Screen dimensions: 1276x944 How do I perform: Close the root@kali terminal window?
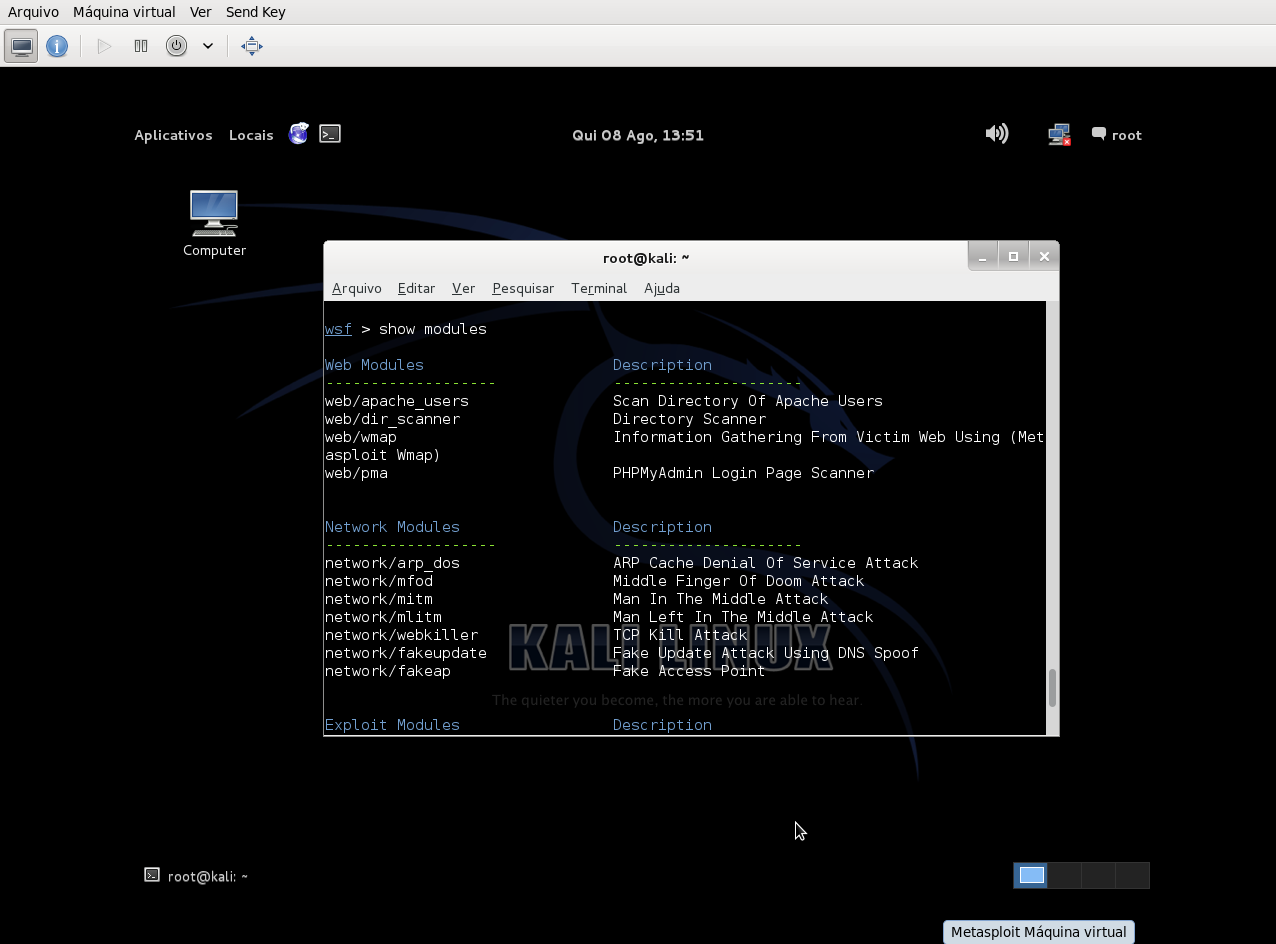click(1044, 257)
